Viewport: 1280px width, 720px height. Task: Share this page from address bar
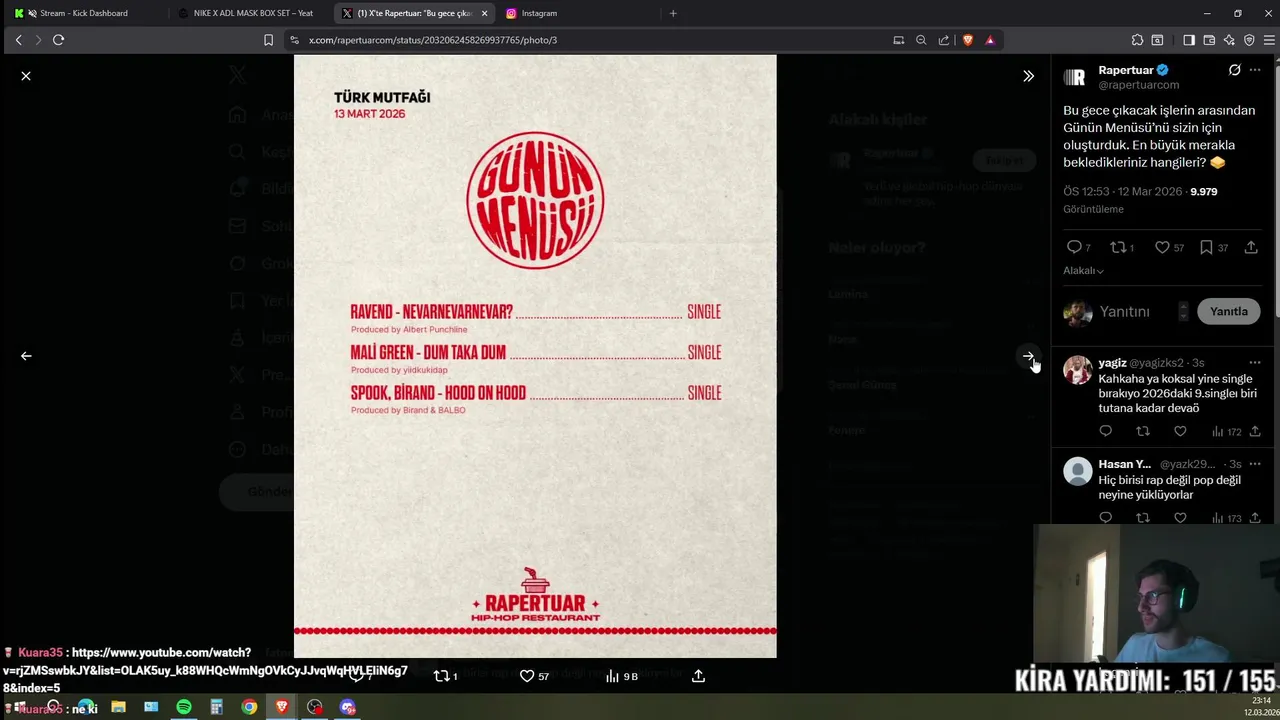(x=944, y=40)
